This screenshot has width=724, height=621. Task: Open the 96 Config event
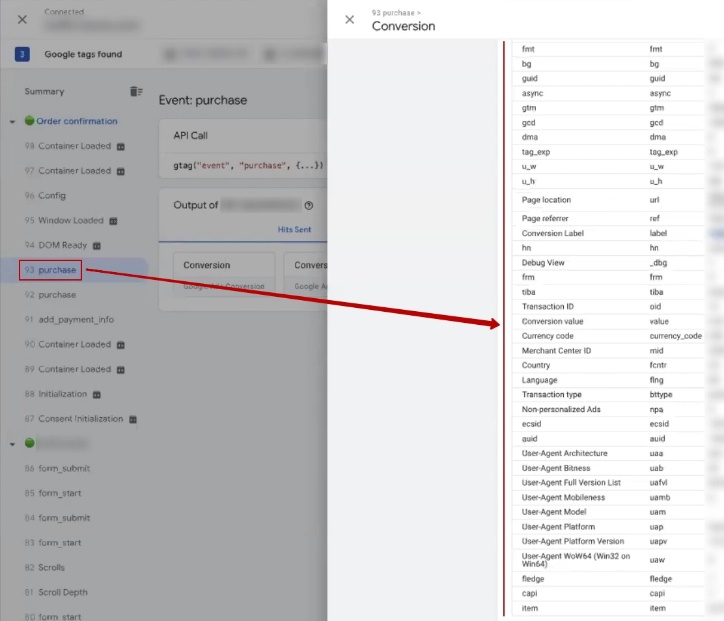45,196
